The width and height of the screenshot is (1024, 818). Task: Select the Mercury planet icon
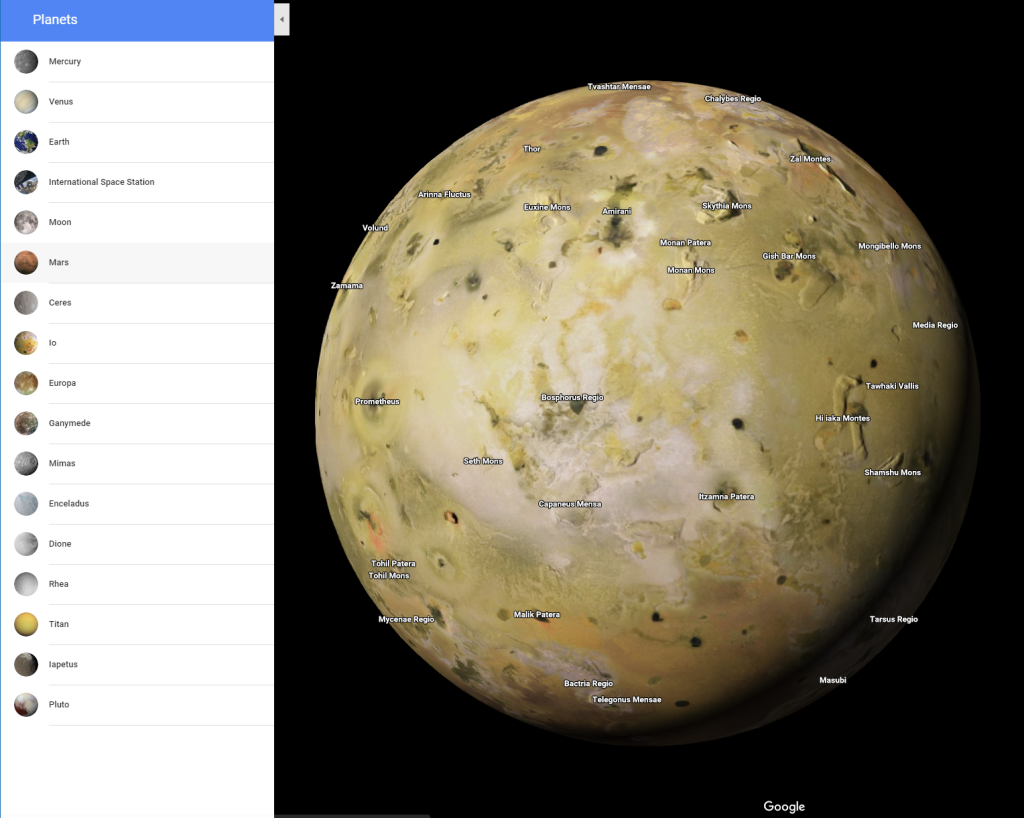tap(25, 61)
